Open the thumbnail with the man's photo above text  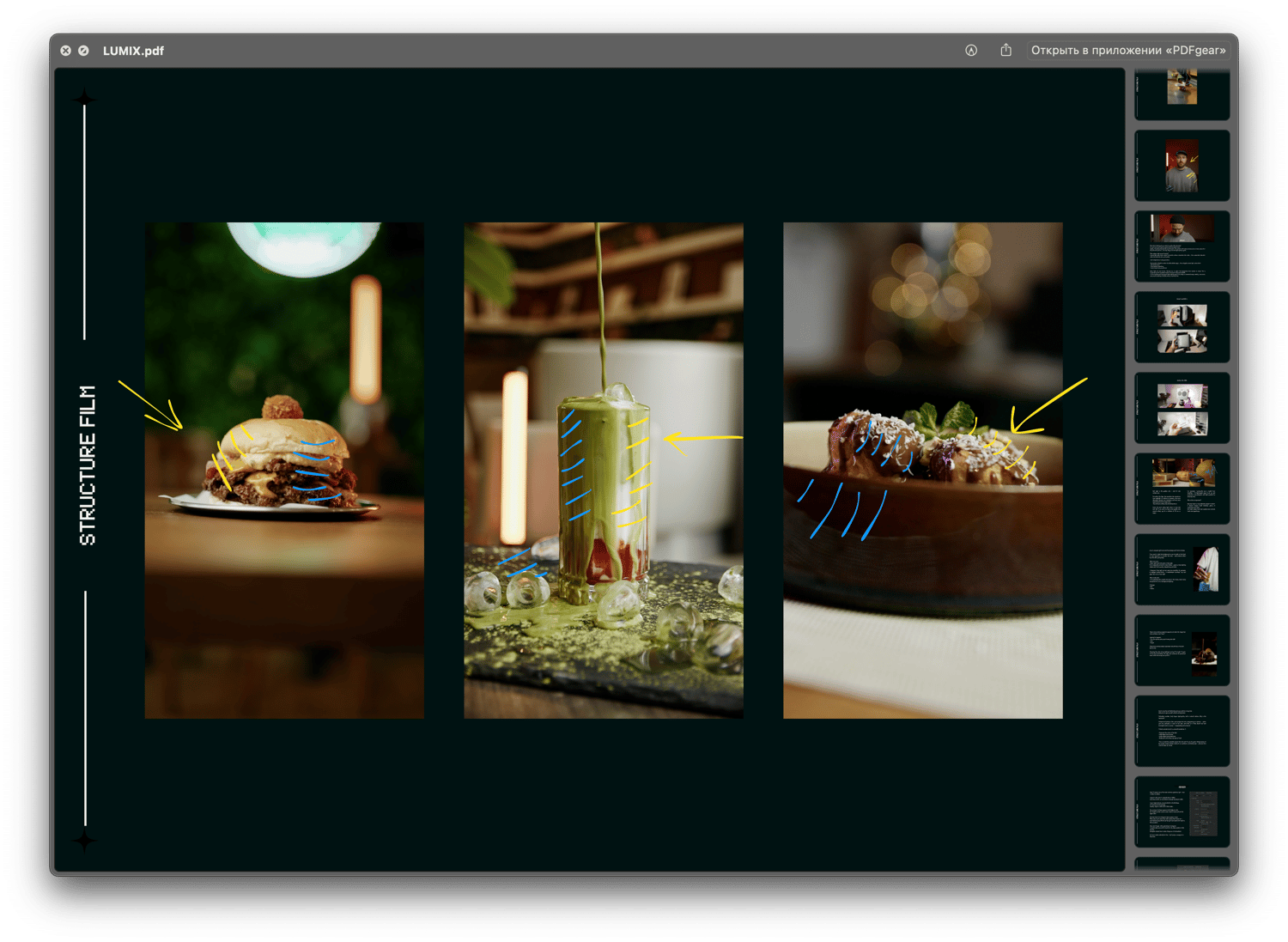click(1182, 246)
